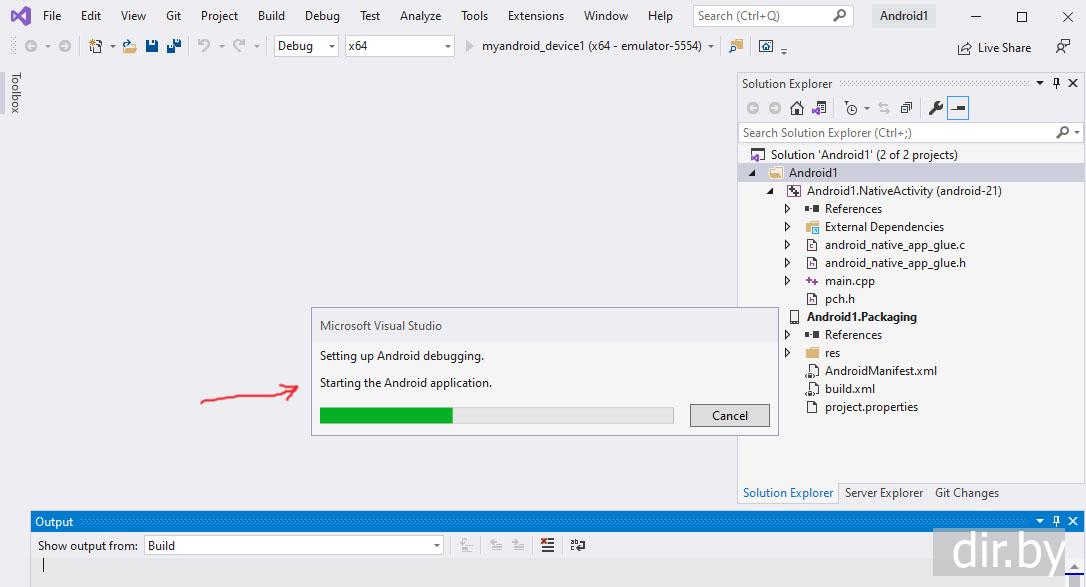Viewport: 1086px width, 587px height.
Task: Click the Collapse All icon in Solution Explorer
Action: pyautogui.click(x=906, y=108)
